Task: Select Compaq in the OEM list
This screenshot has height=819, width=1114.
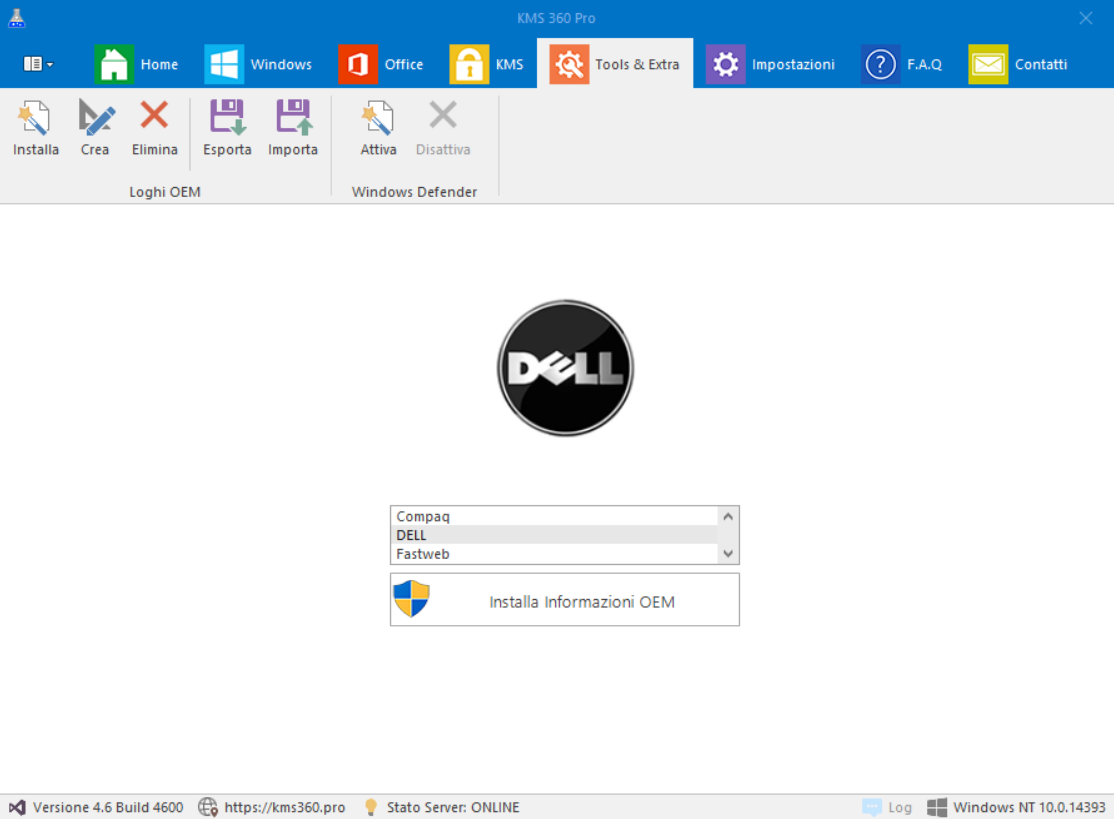Action: pos(554,516)
